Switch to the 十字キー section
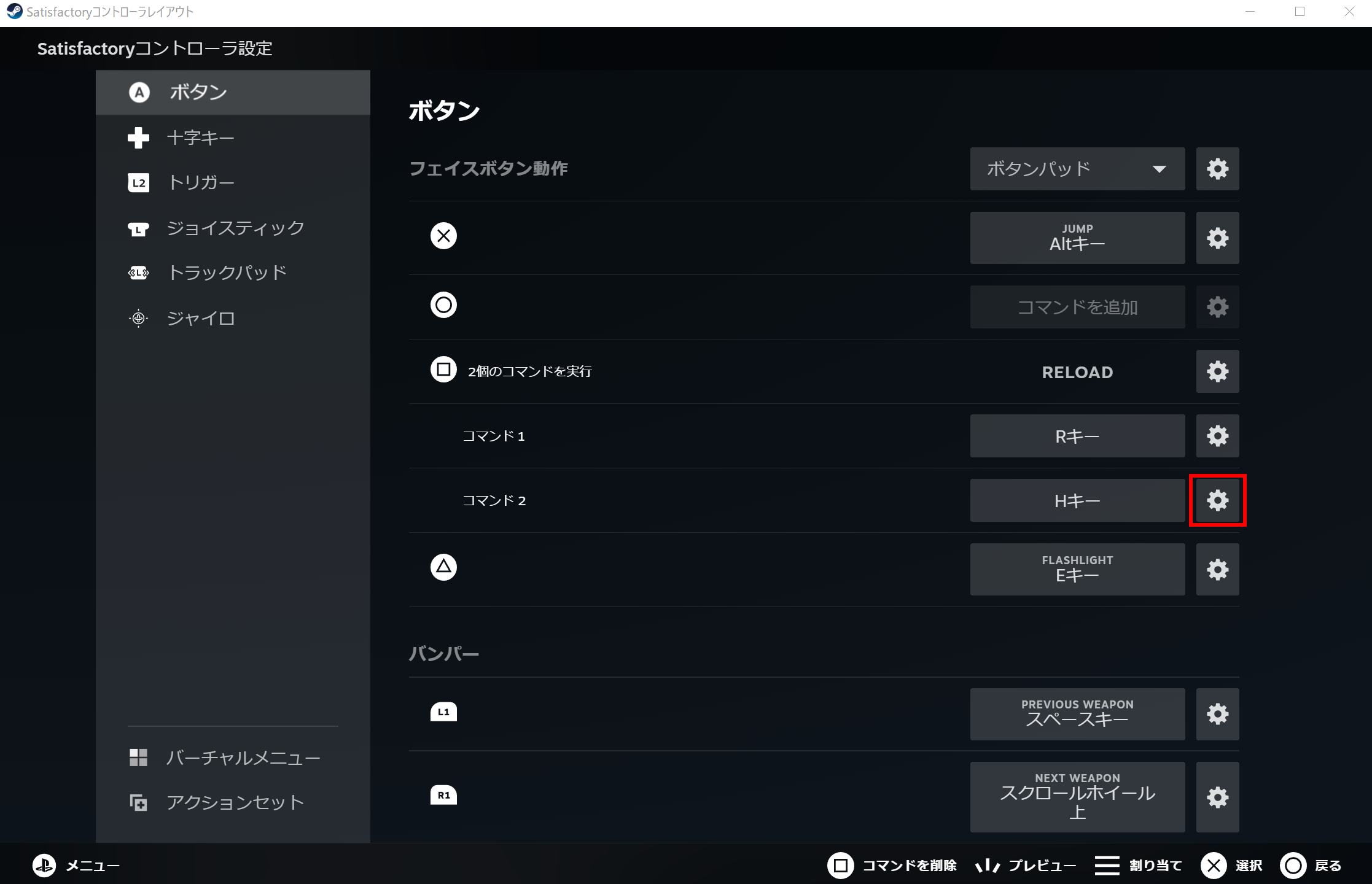1372x884 pixels. click(x=233, y=138)
